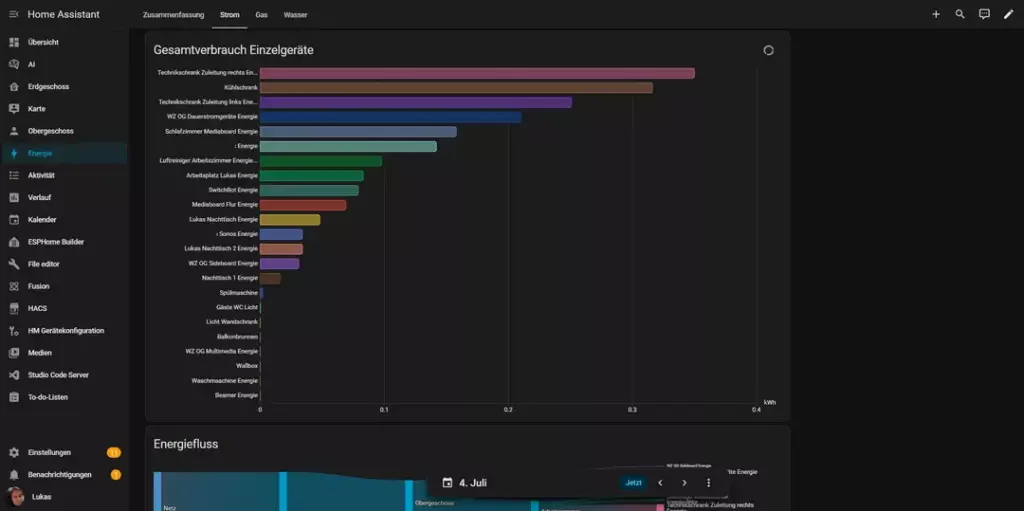Image resolution: width=1024 pixels, height=511 pixels.
Task: Click the Lukas Nachttisch Energie yellow bar
Action: 290,220
